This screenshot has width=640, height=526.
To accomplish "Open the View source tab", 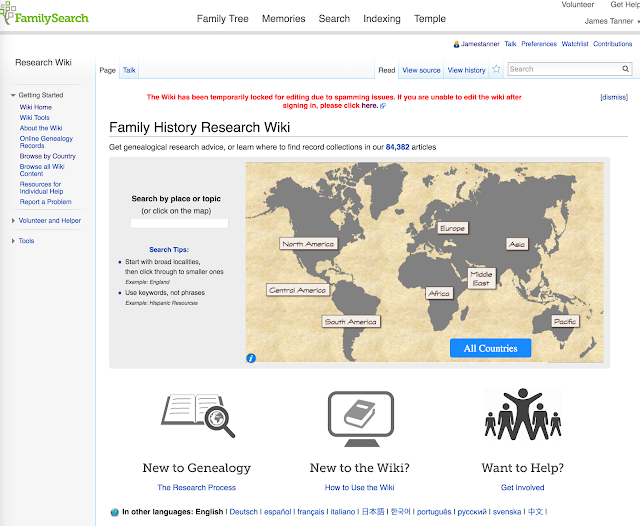I will [421, 70].
